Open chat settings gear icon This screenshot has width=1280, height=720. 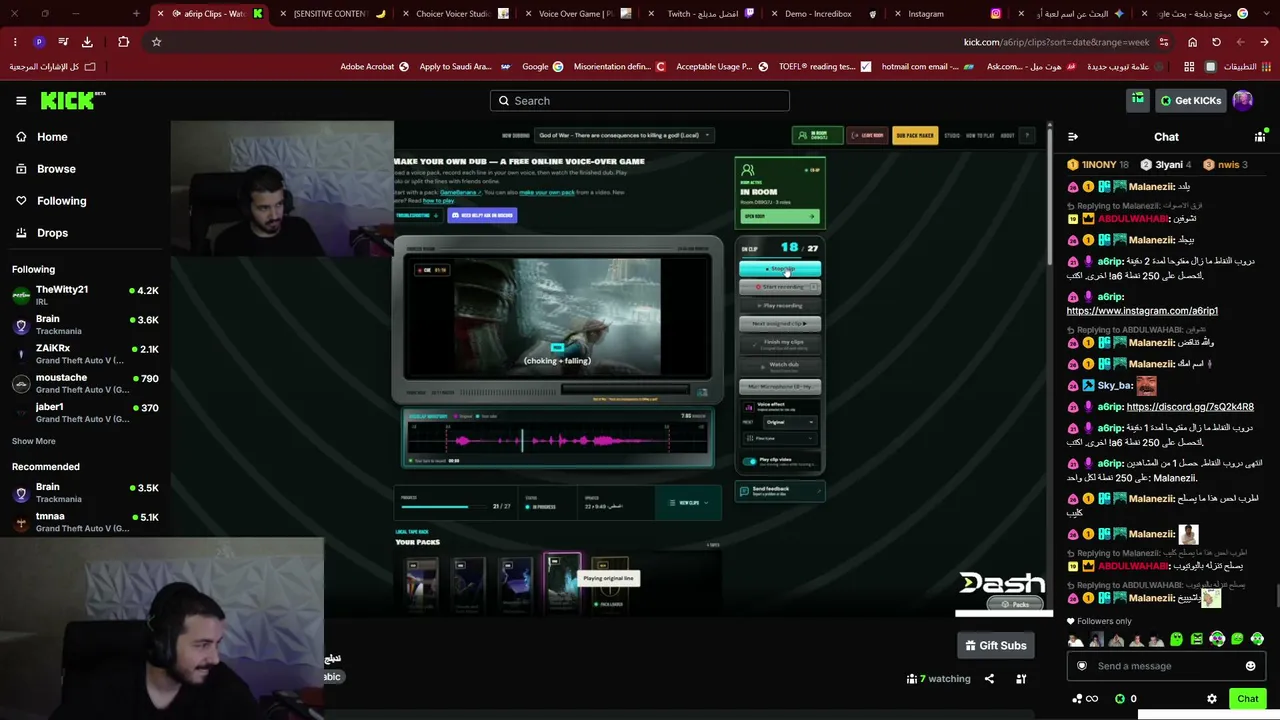coord(1212,699)
